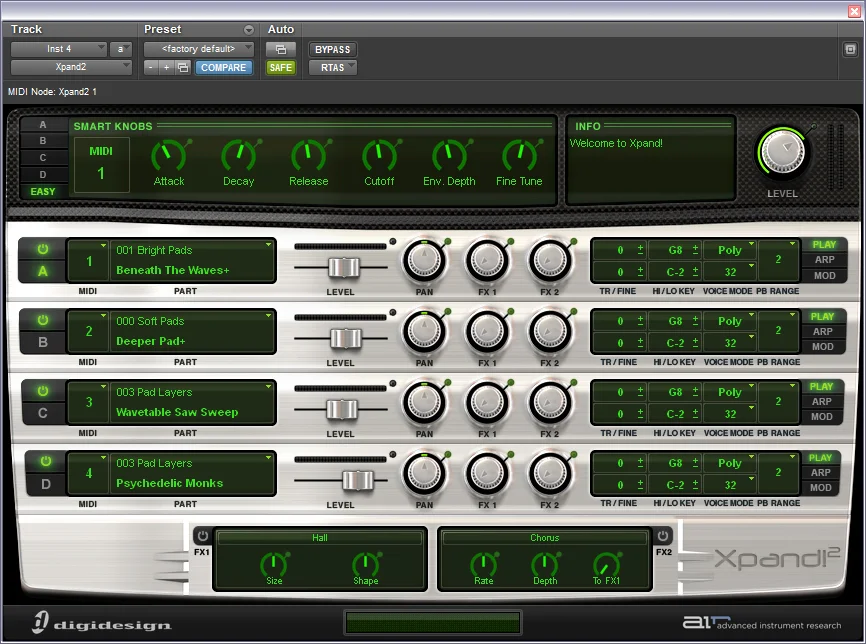
Task: Click the master LEVEL knob
Action: coord(783,153)
